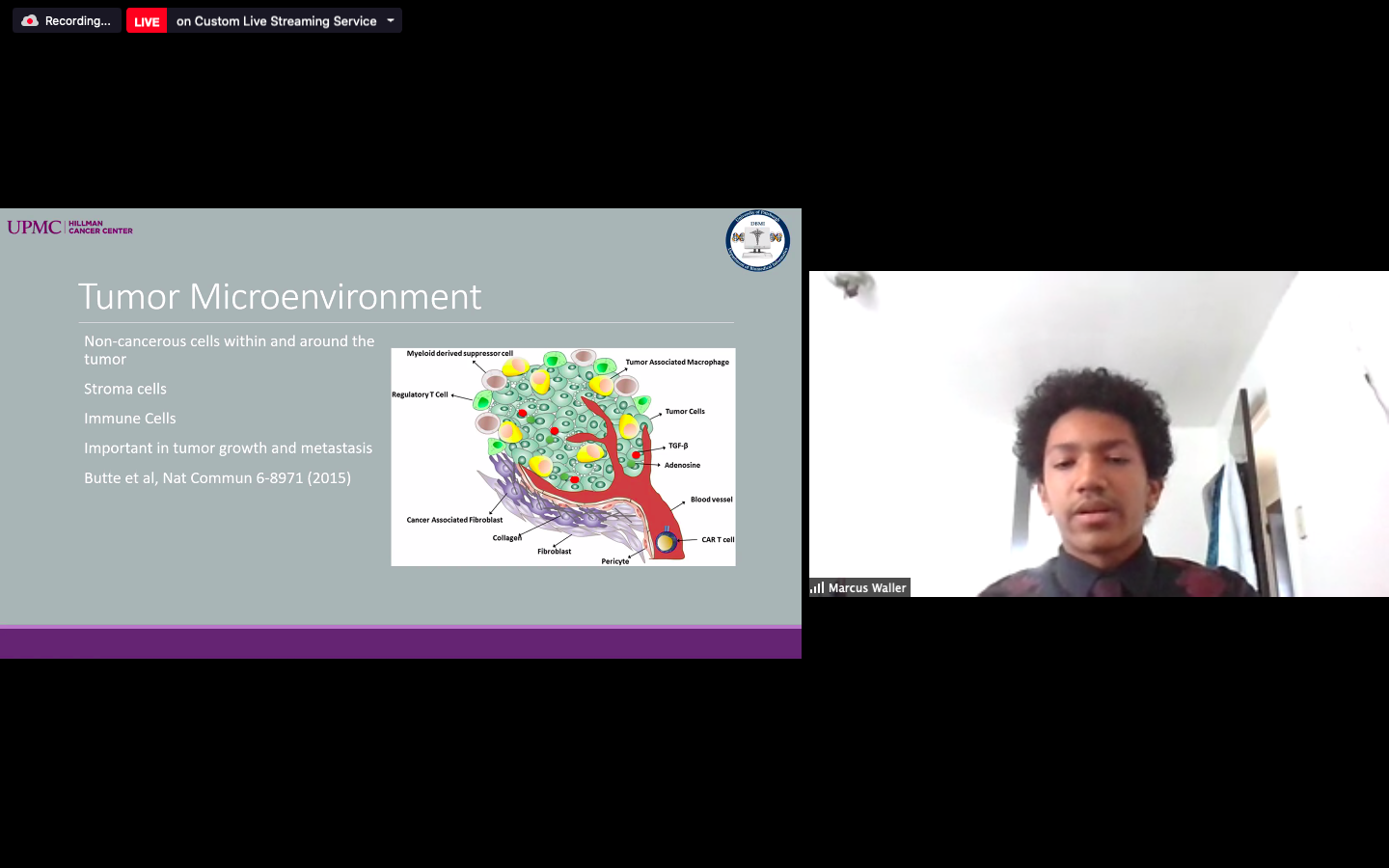Click the tumor microenvironment diagram image
Viewport: 1389px width, 868px height.
562,456
